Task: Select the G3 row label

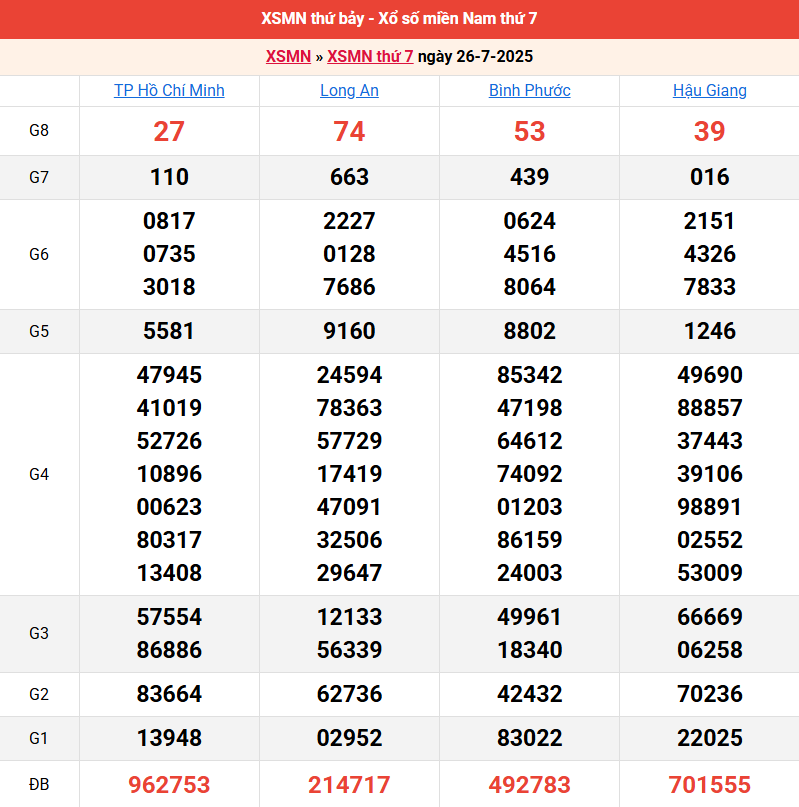Action: [39, 634]
